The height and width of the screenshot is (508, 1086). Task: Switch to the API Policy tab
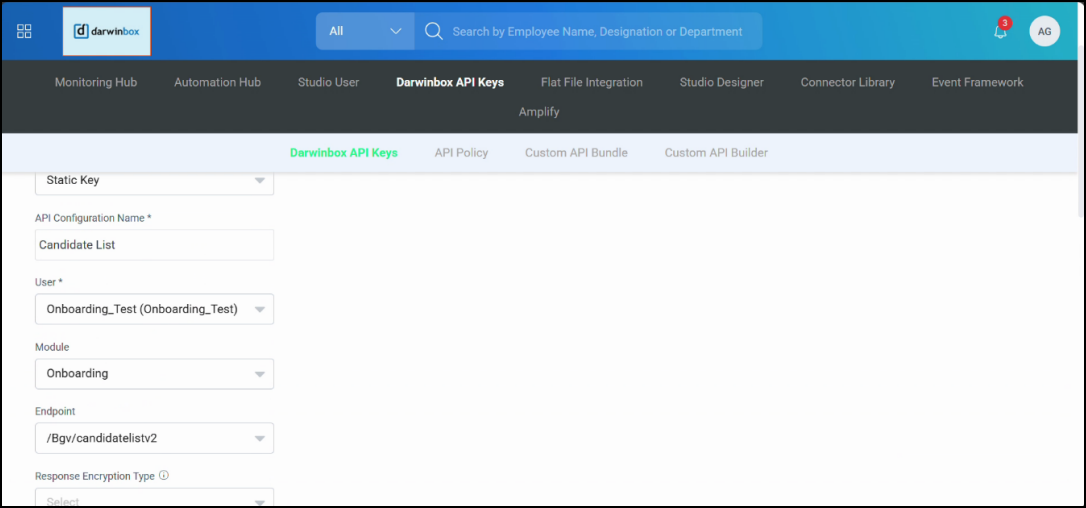461,153
